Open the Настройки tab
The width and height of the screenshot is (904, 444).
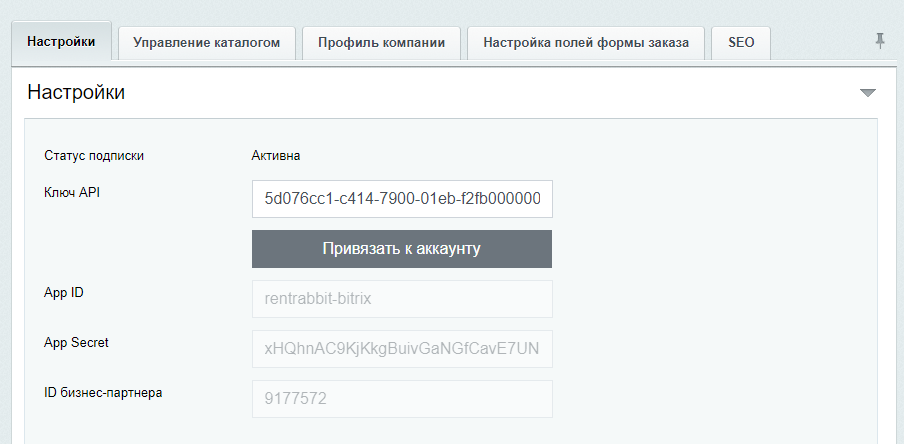(62, 42)
